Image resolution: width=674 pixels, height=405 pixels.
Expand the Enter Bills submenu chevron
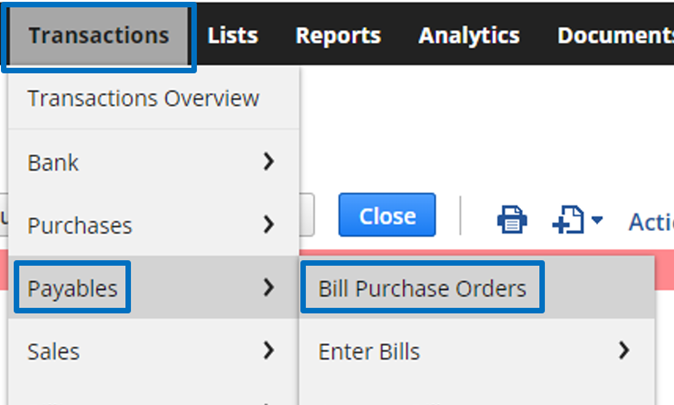[624, 350]
